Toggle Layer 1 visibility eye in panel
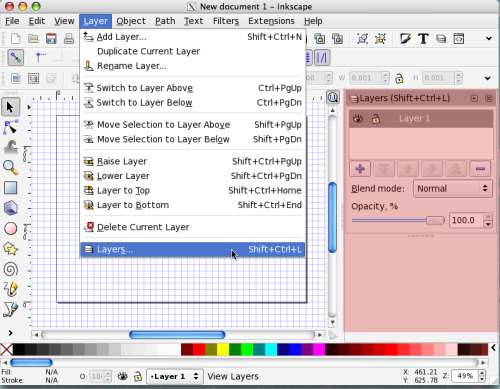Viewport: 500px width, 389px height. pyautogui.click(x=358, y=118)
